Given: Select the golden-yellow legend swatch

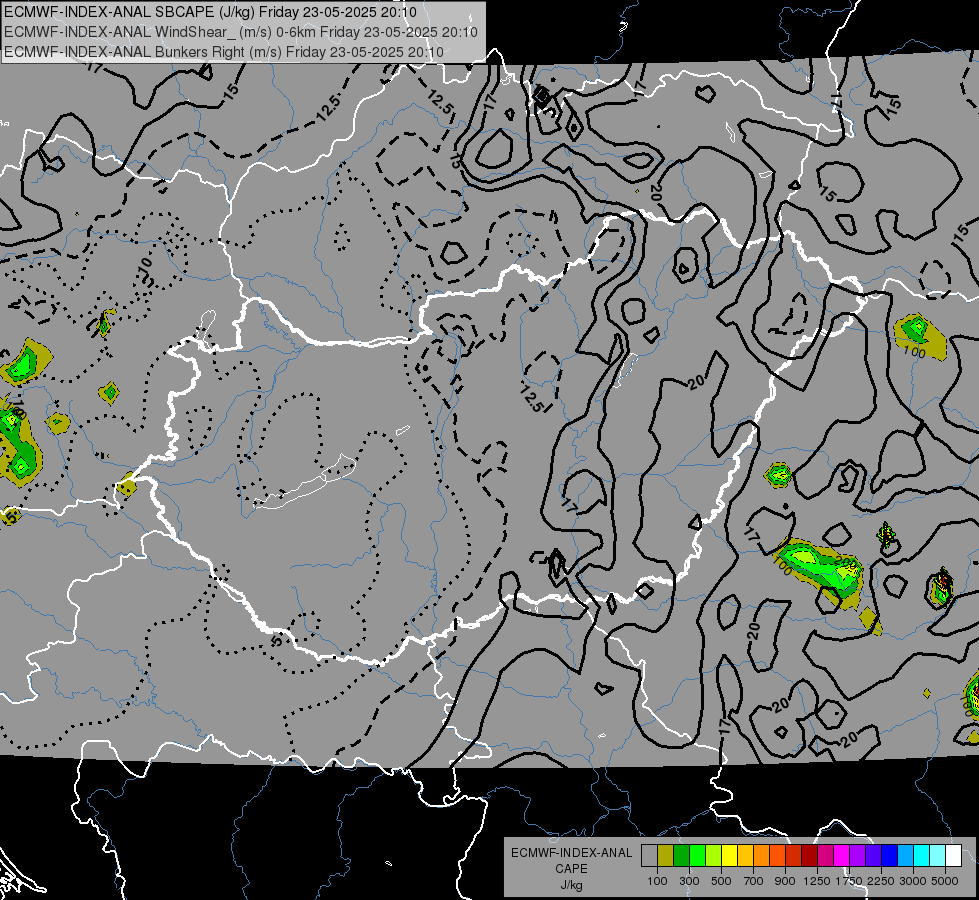Looking at the screenshot, I should [x=745, y=856].
